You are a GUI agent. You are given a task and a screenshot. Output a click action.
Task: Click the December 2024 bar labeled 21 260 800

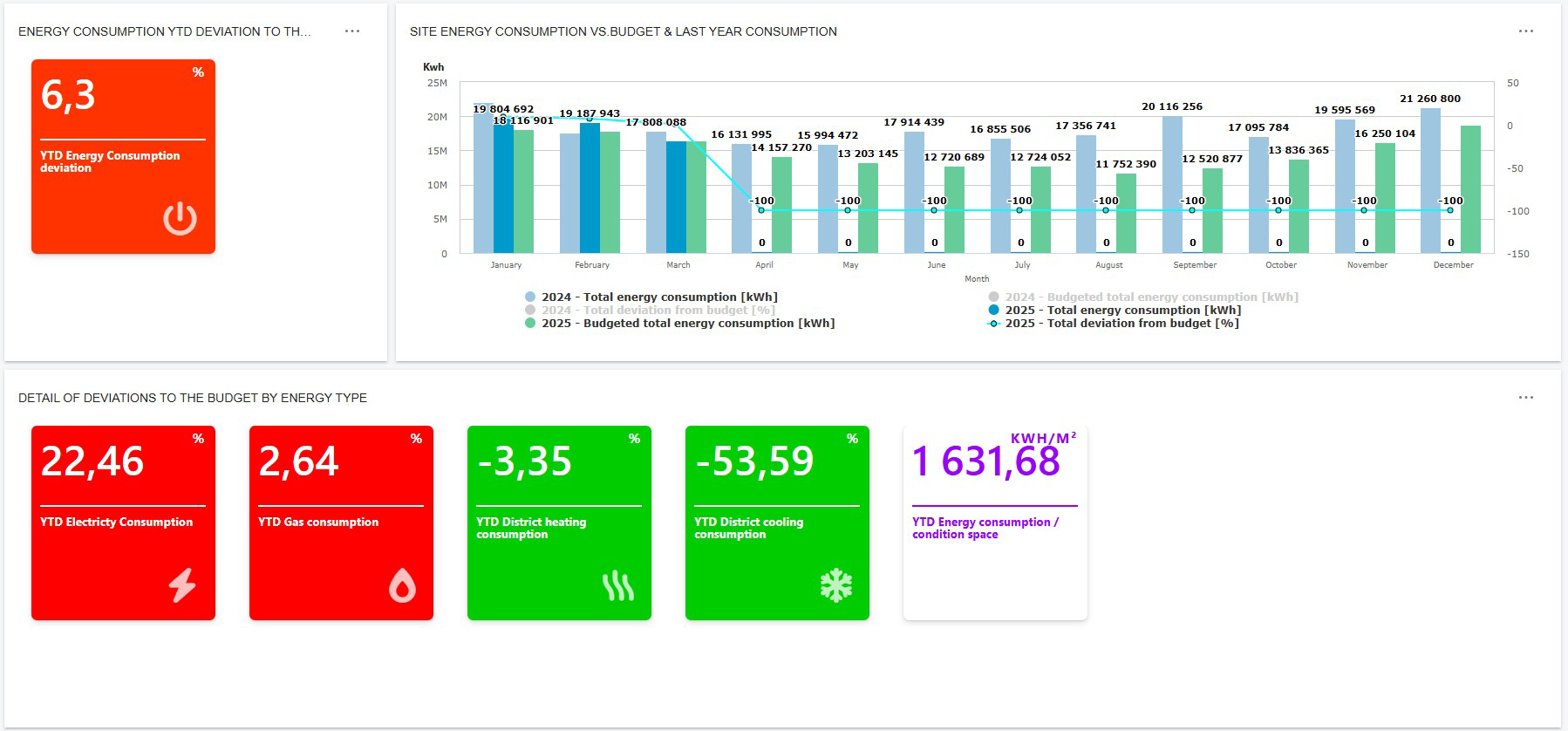(1430, 181)
